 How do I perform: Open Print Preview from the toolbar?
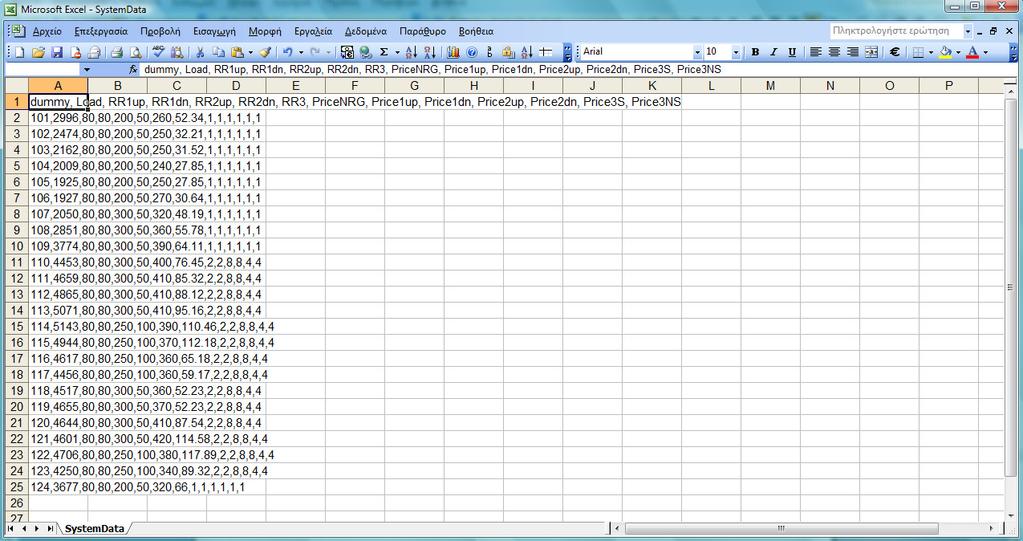[x=136, y=52]
